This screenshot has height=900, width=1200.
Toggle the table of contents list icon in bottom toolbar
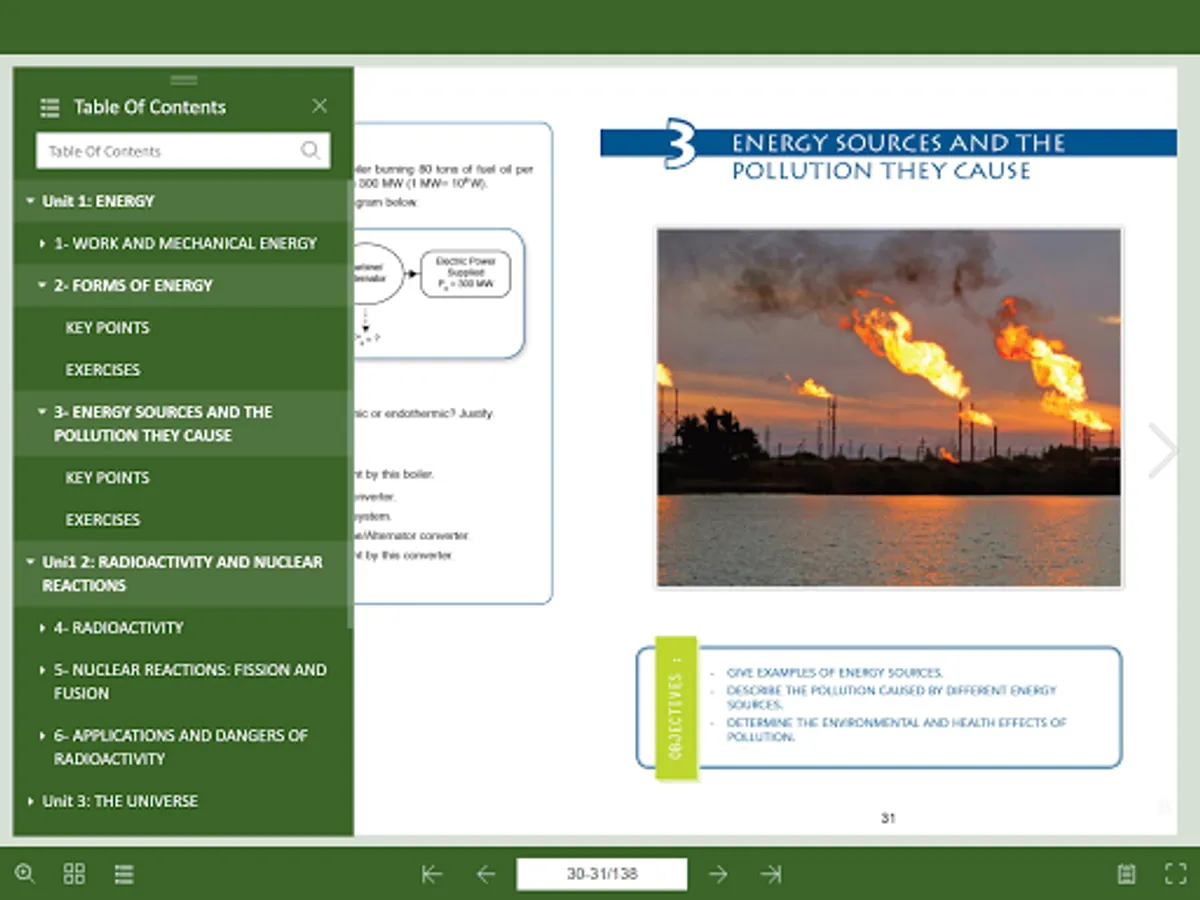(x=124, y=873)
